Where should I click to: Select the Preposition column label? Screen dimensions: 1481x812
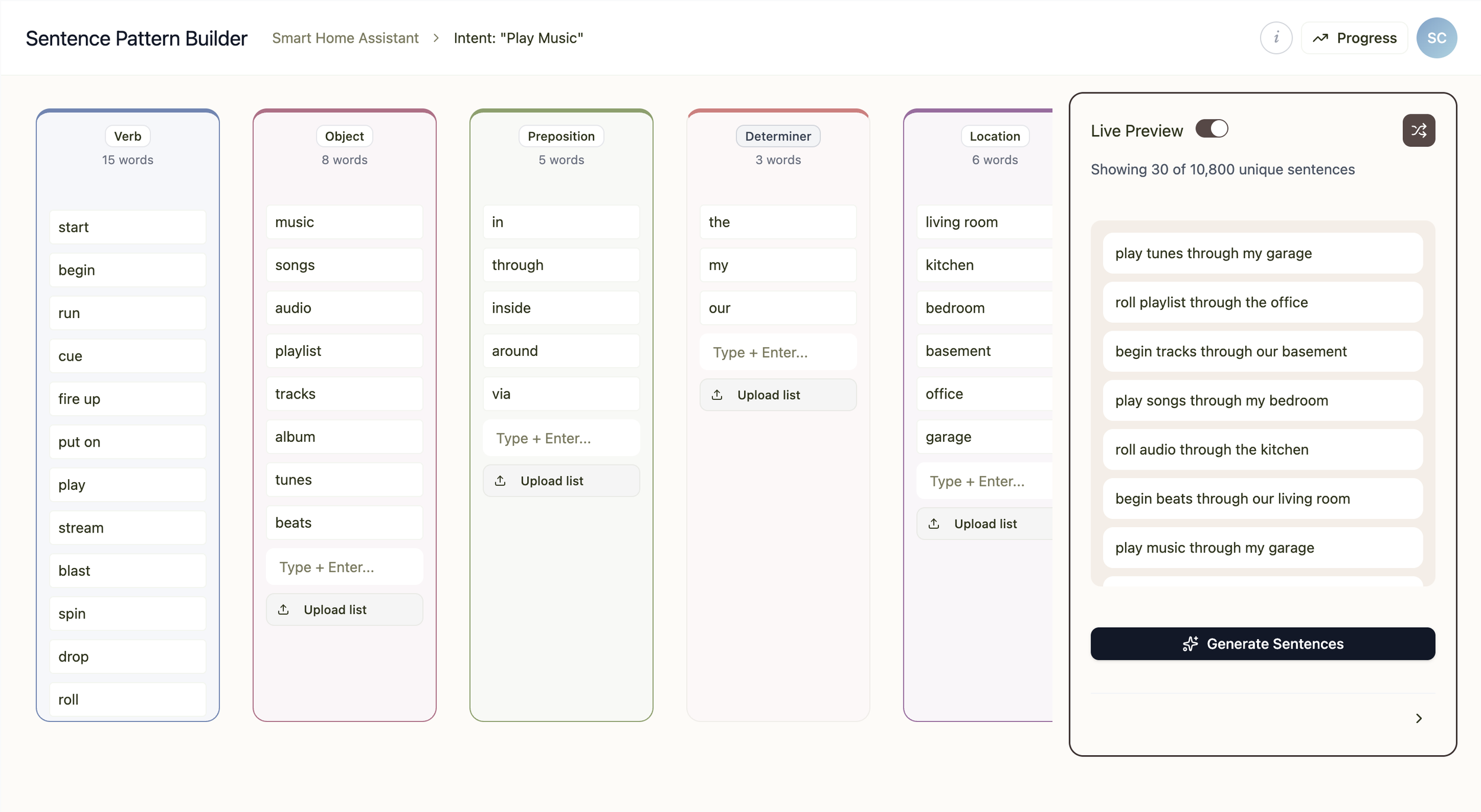click(x=561, y=136)
